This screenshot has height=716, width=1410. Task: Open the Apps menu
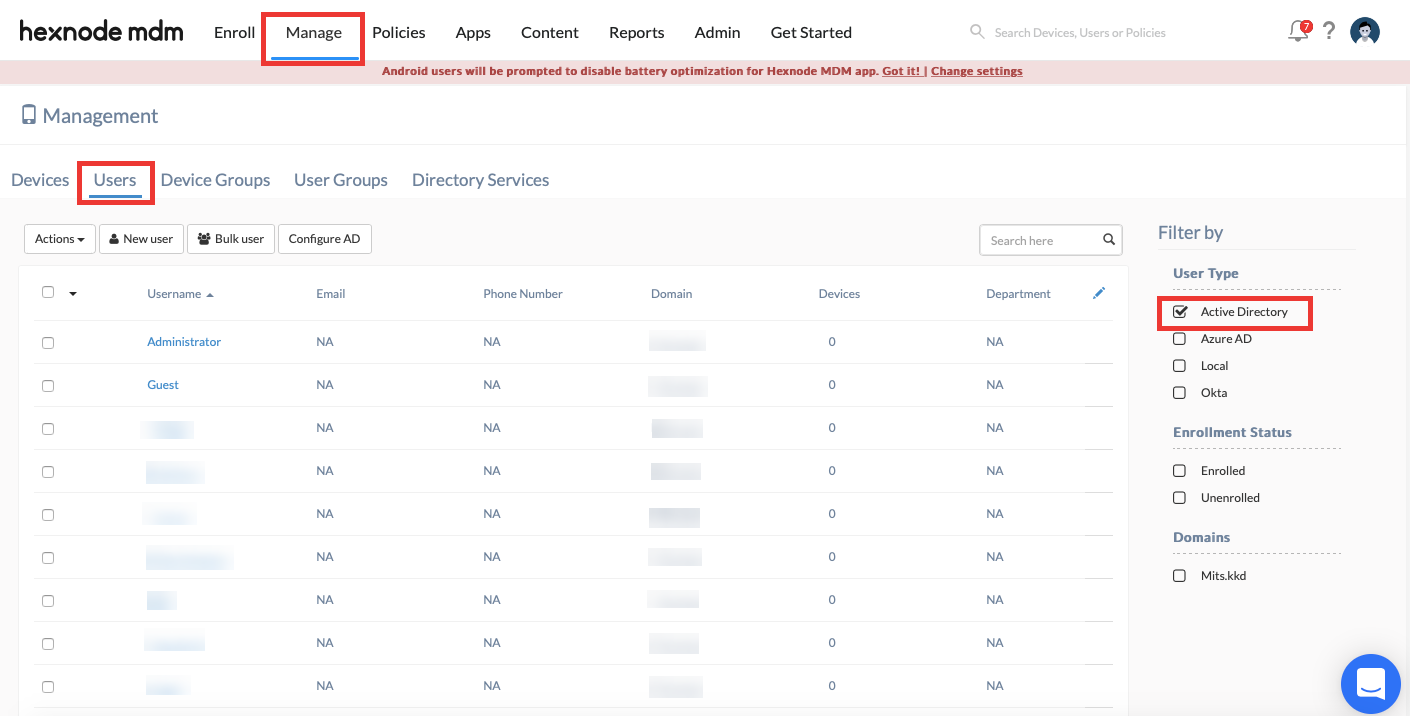point(473,32)
